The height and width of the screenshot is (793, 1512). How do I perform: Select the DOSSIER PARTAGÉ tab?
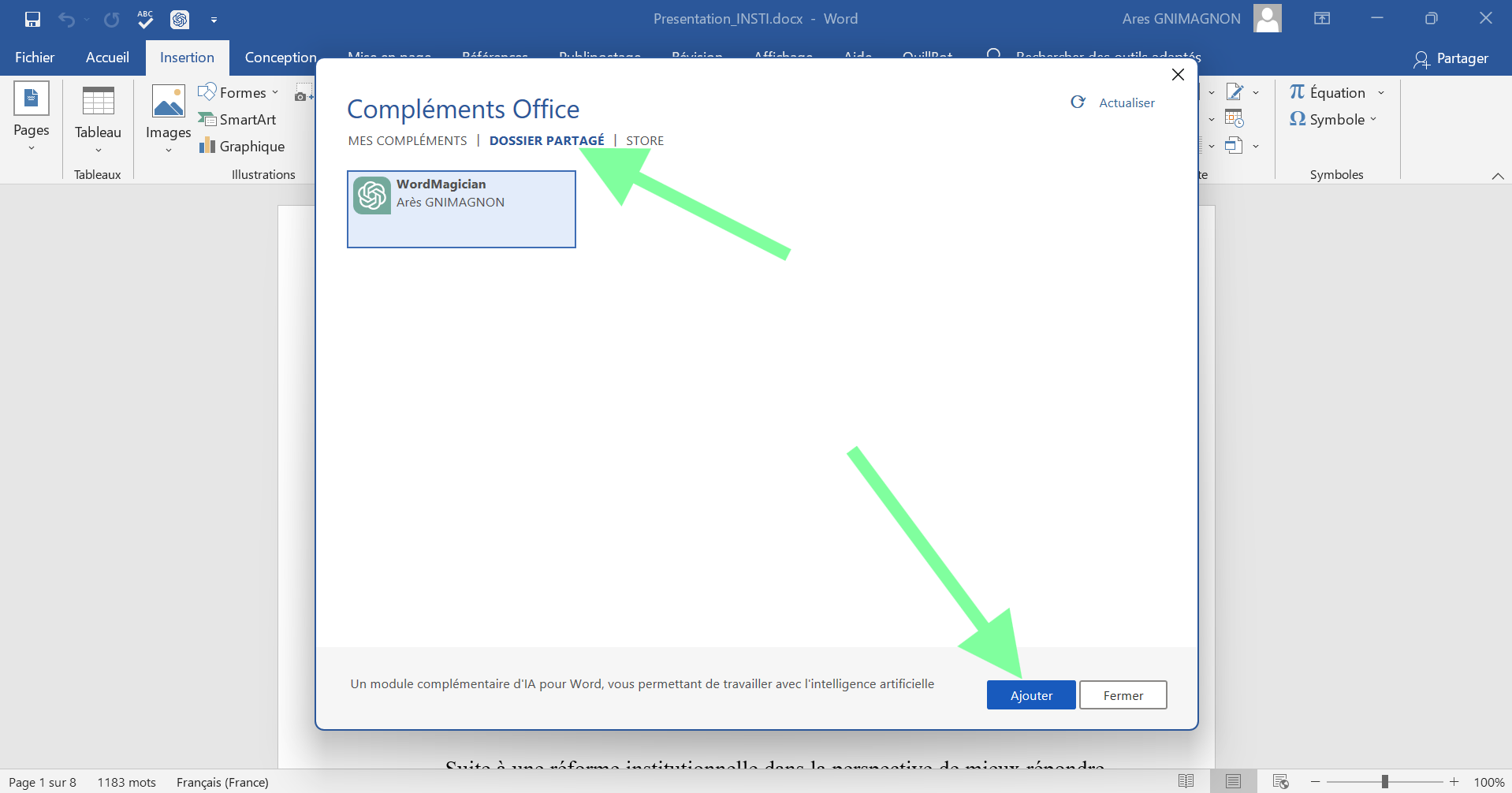(547, 140)
